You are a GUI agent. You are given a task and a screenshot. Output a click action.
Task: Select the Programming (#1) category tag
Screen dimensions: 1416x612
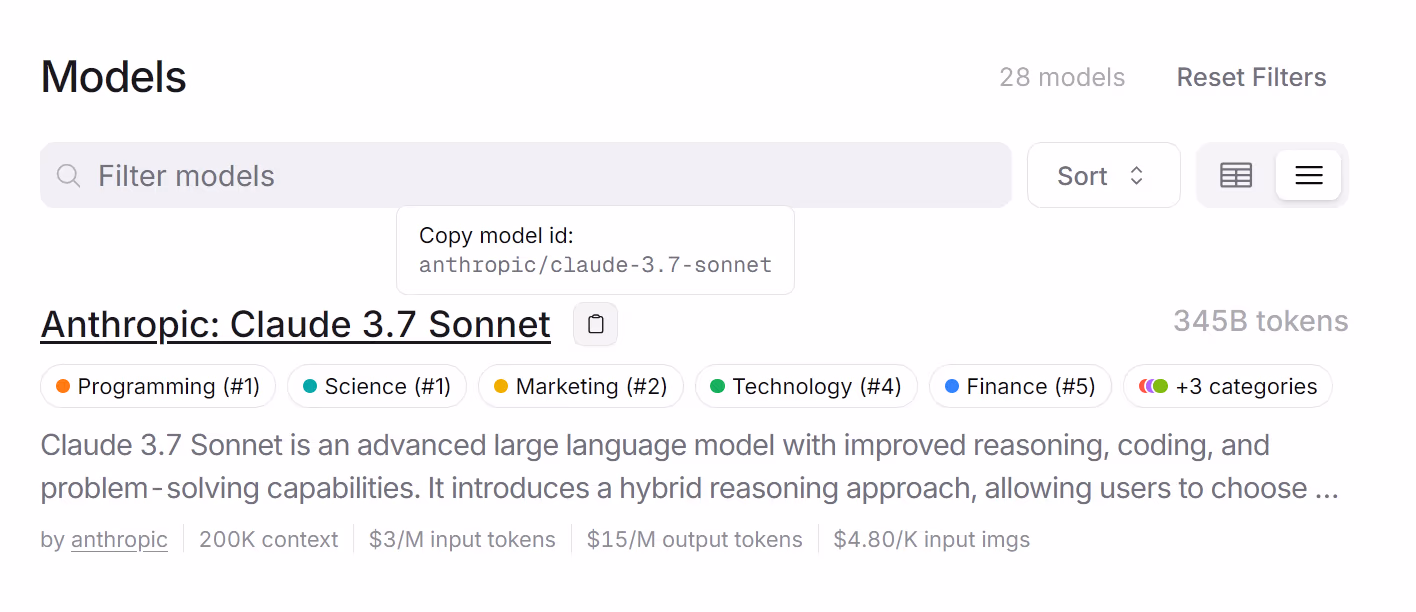click(x=158, y=386)
